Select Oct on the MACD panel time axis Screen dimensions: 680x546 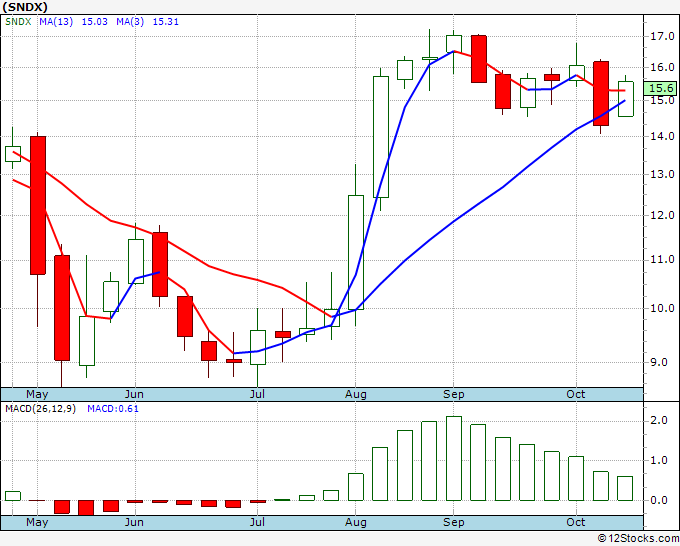576,522
